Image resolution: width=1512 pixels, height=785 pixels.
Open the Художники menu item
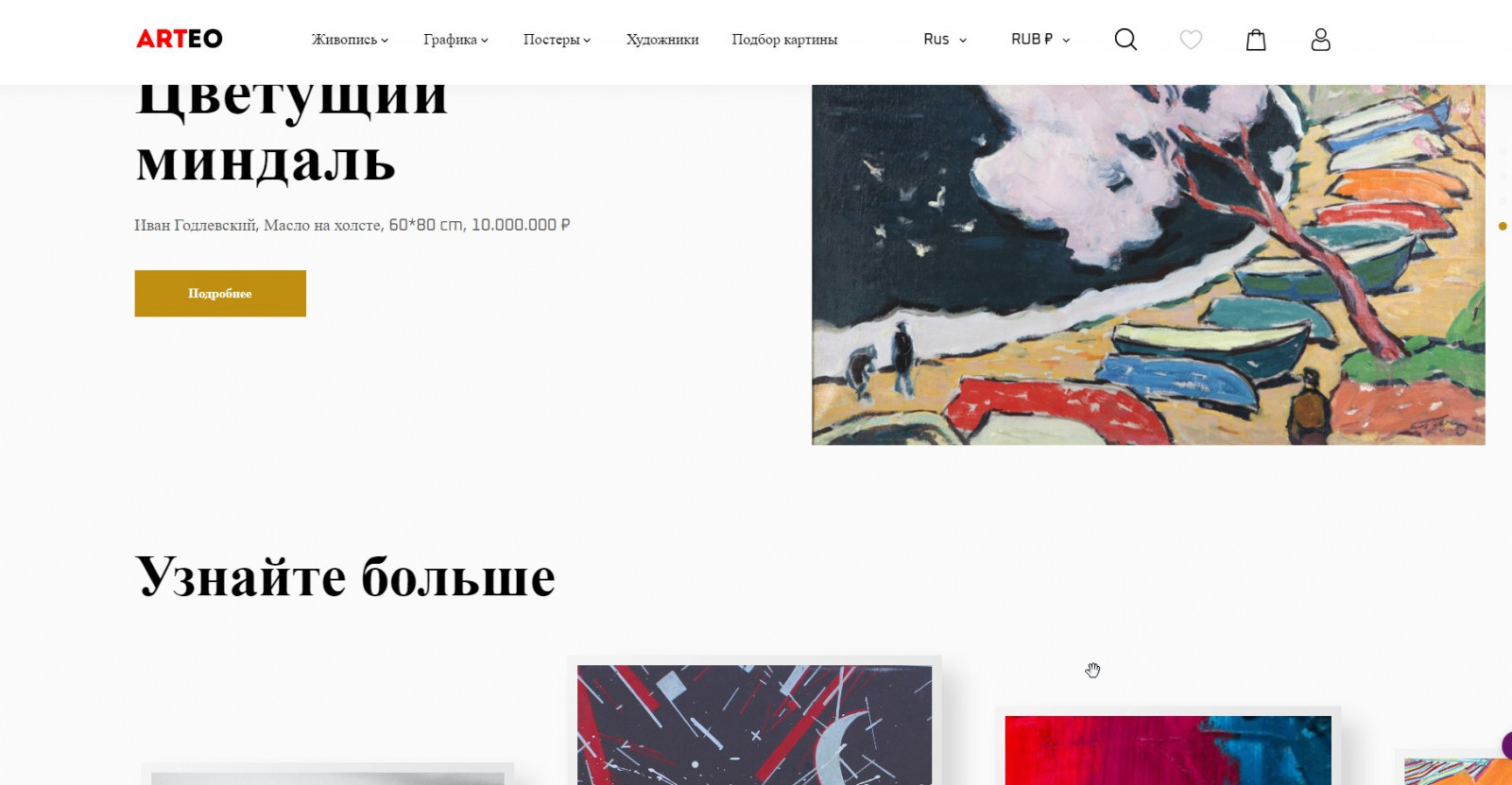662,40
